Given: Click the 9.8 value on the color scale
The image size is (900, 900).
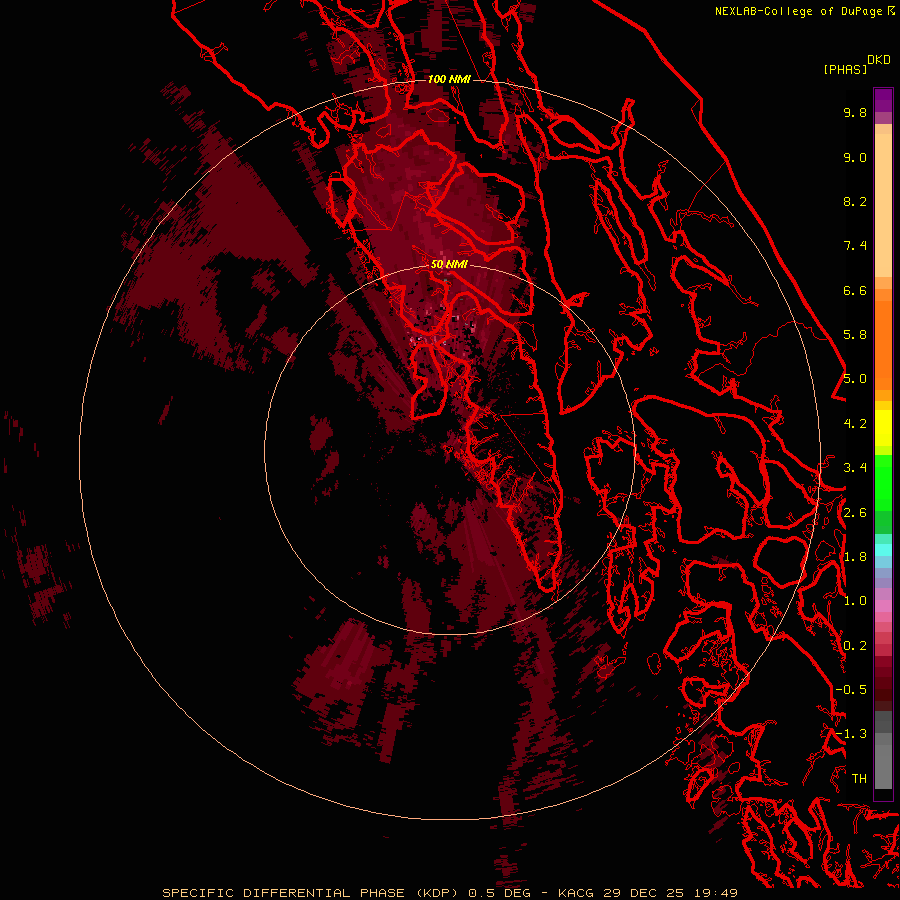Looking at the screenshot, I should 855,112.
